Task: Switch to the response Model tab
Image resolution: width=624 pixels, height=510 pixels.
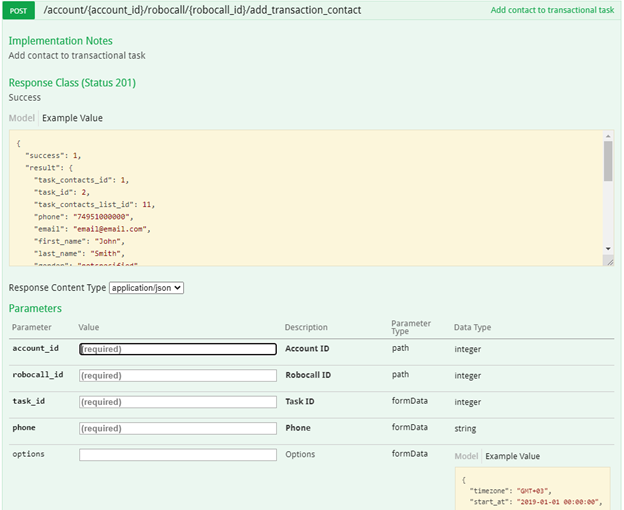Action: tap(22, 118)
